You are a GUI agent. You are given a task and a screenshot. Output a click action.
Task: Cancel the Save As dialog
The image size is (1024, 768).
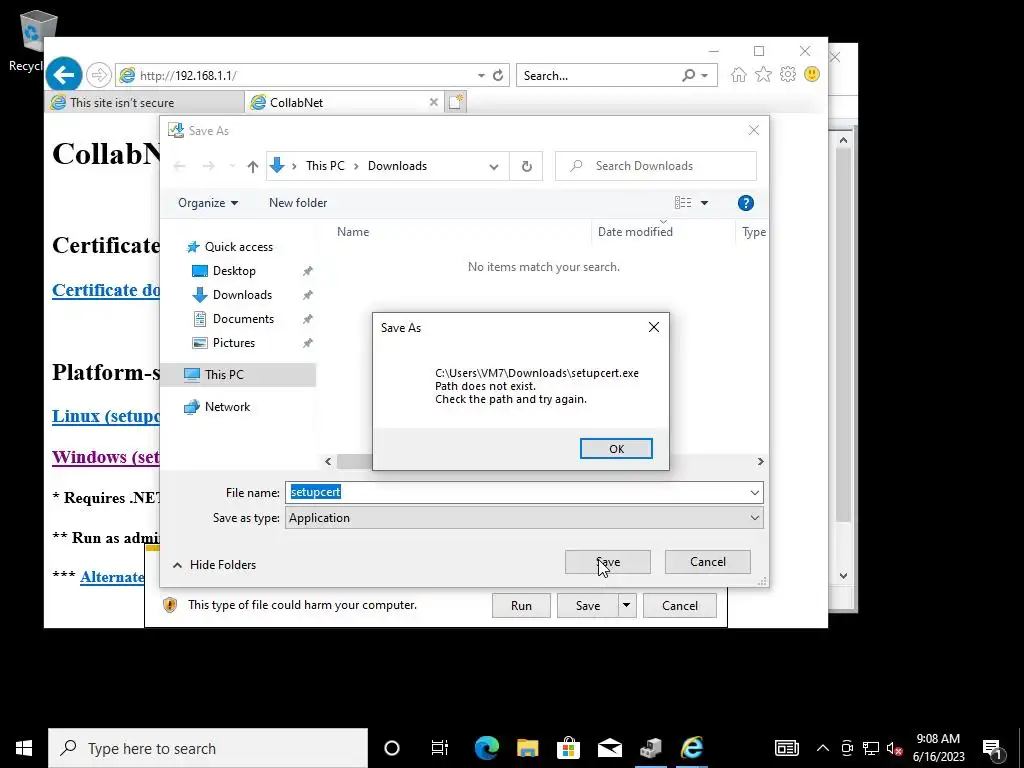pyautogui.click(x=707, y=562)
